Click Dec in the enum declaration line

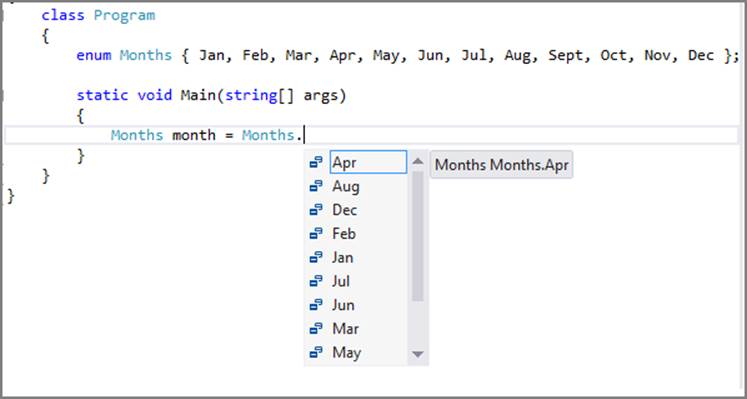click(701, 55)
